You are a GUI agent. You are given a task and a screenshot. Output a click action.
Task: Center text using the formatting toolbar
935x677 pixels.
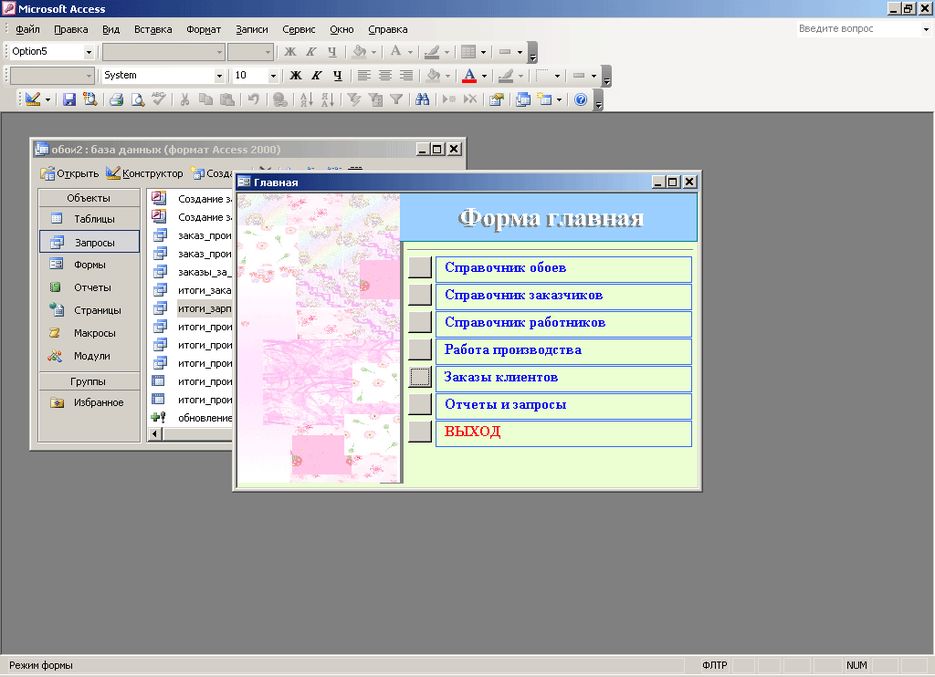385,76
